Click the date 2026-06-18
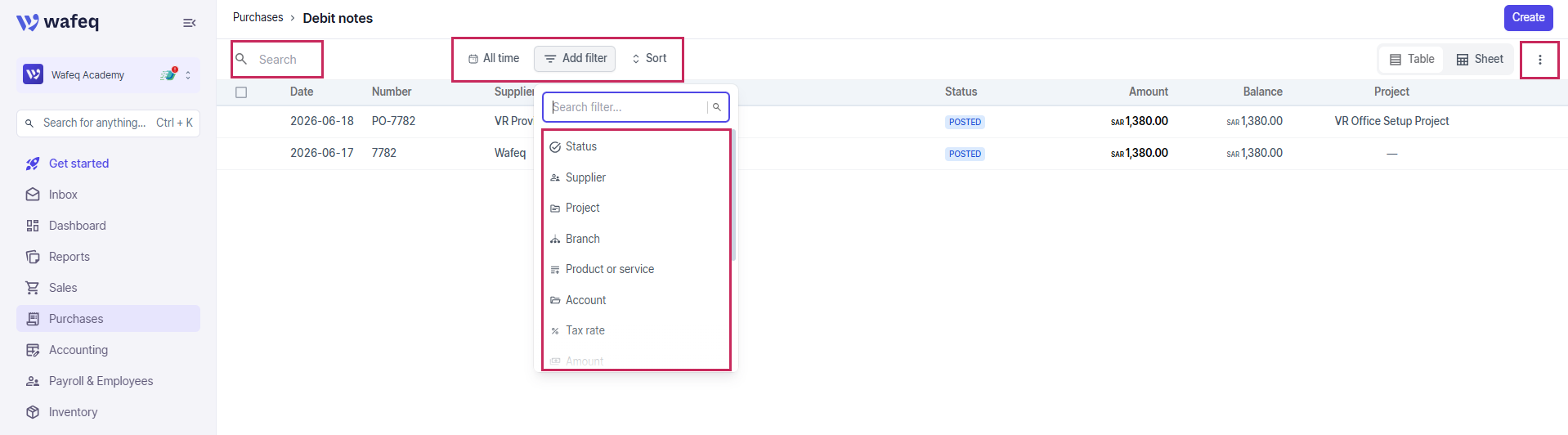Screen dimensions: 1568x435 (322, 121)
